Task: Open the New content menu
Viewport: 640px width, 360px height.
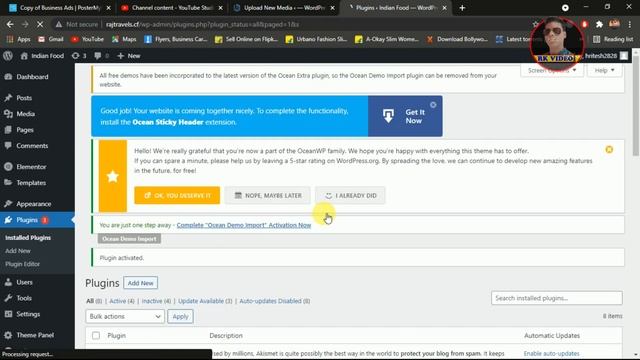Action: click(129, 56)
